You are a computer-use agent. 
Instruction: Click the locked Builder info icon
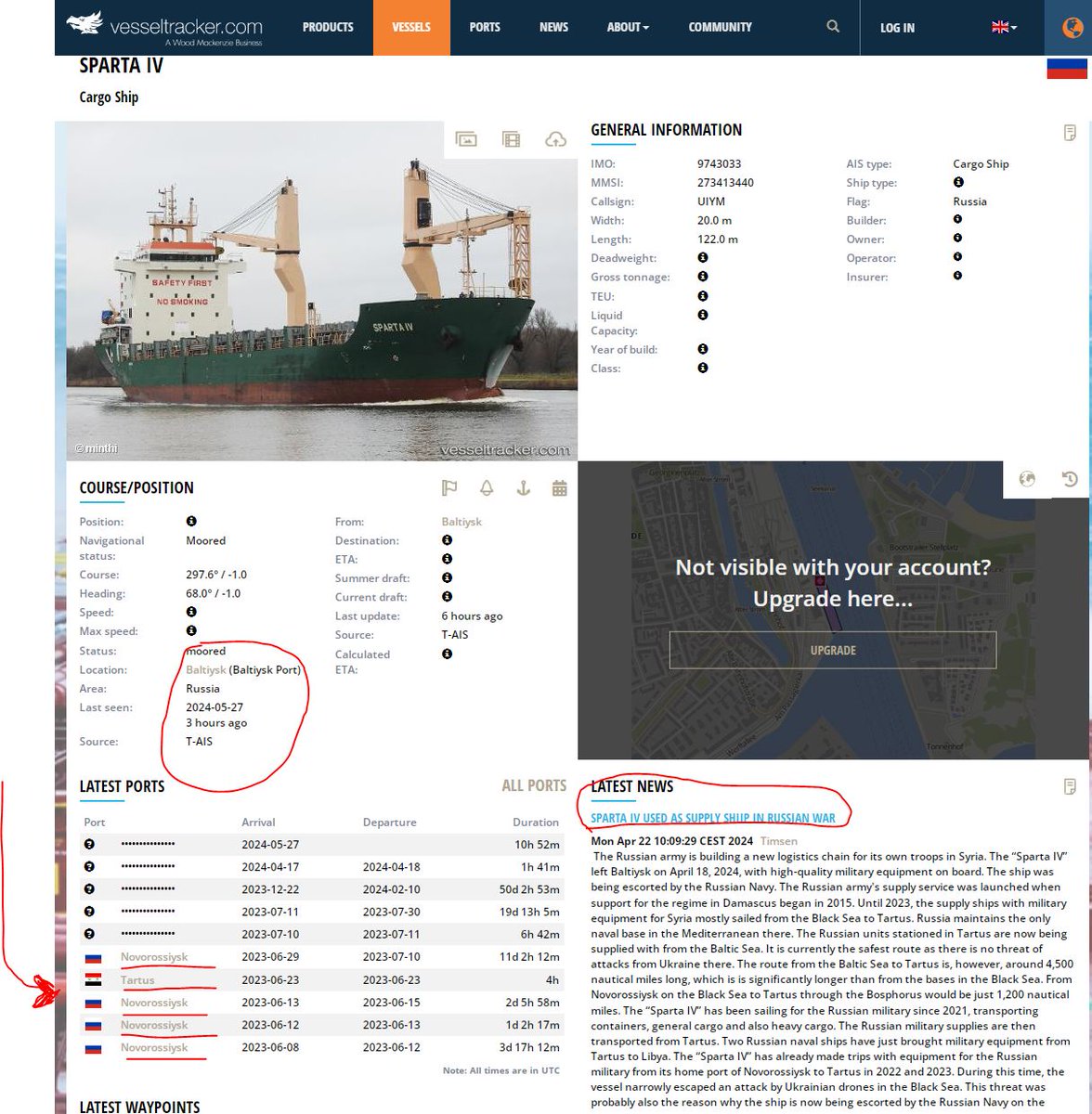pyautogui.click(x=957, y=219)
